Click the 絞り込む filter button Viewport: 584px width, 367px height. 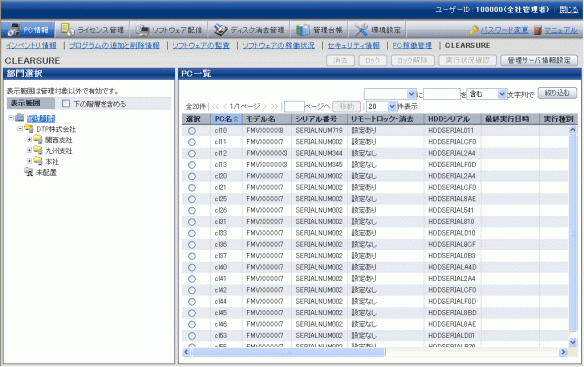click(x=557, y=93)
